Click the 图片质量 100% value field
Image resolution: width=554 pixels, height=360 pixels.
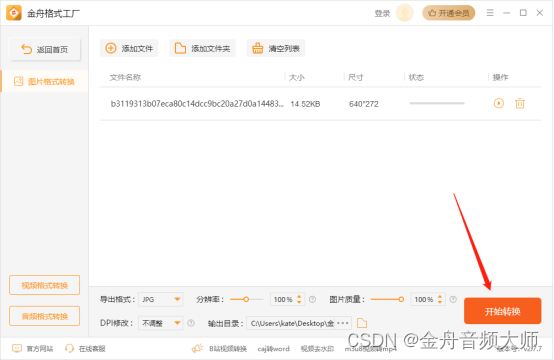pyautogui.click(x=423, y=300)
